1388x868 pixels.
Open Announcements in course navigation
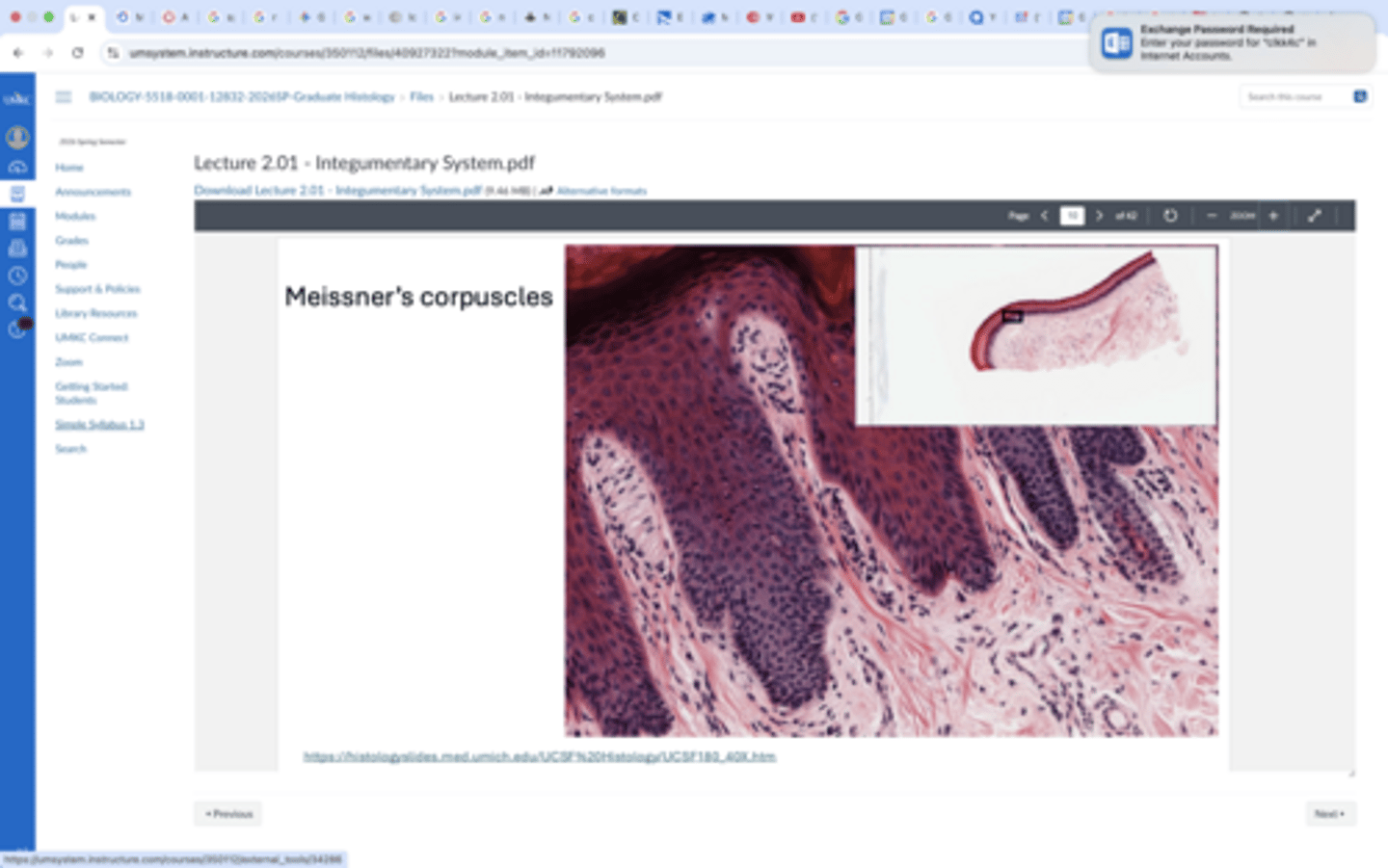(x=93, y=192)
